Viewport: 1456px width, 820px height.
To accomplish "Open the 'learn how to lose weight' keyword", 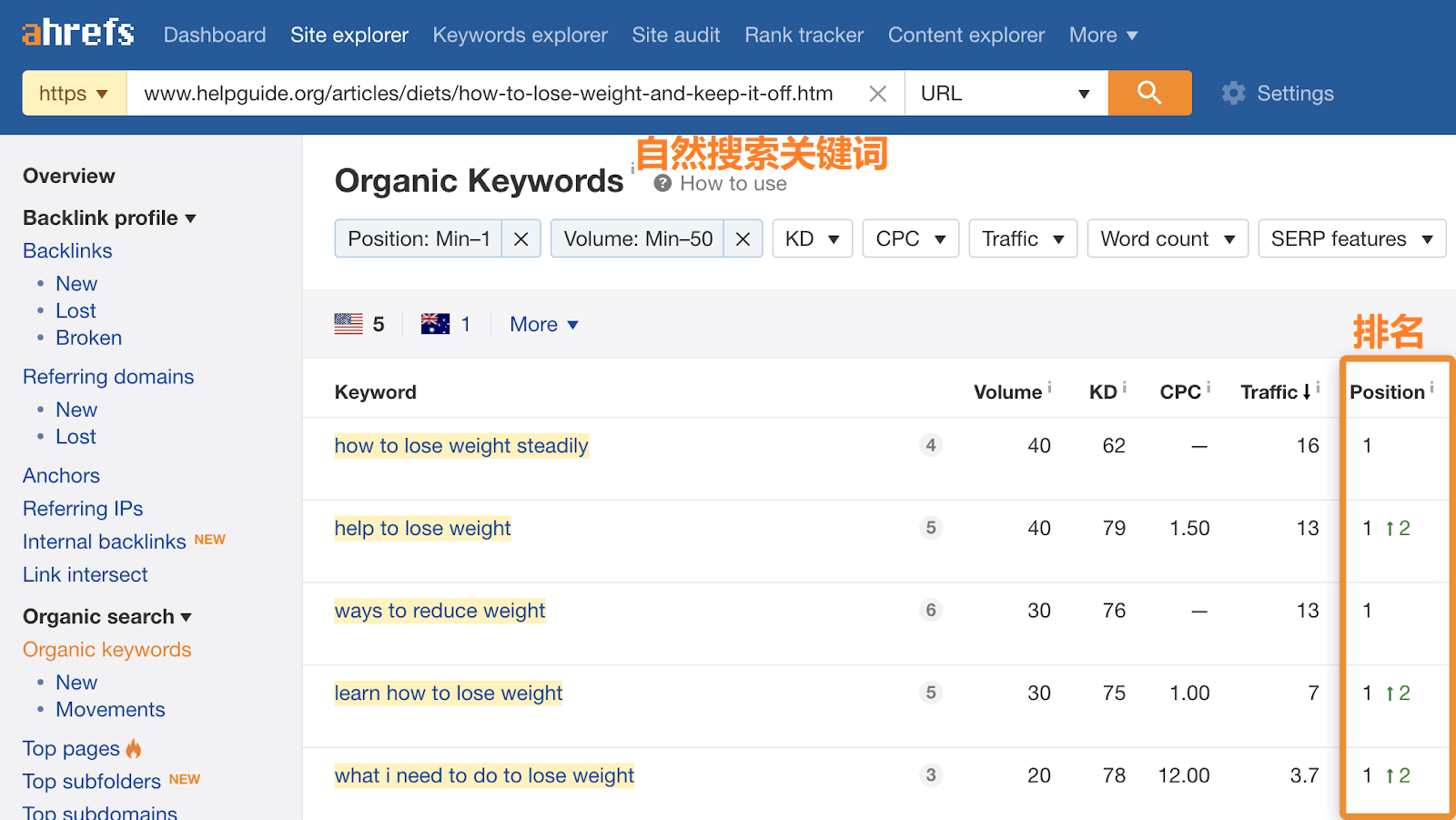I will (448, 693).
